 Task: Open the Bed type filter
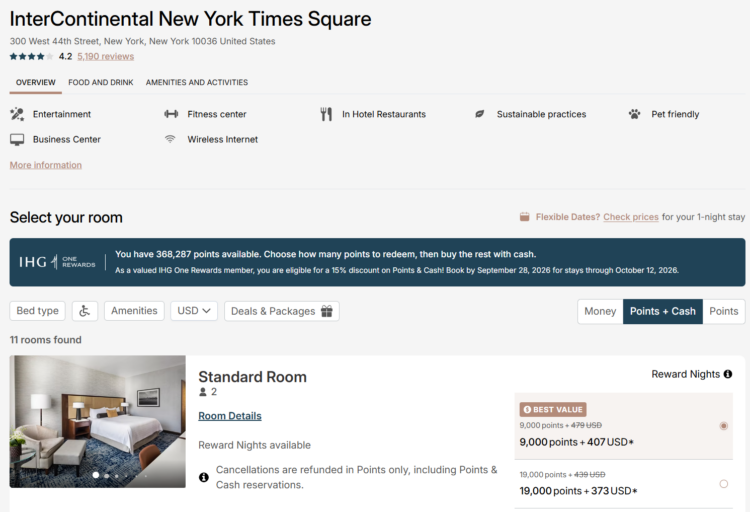tap(37, 311)
